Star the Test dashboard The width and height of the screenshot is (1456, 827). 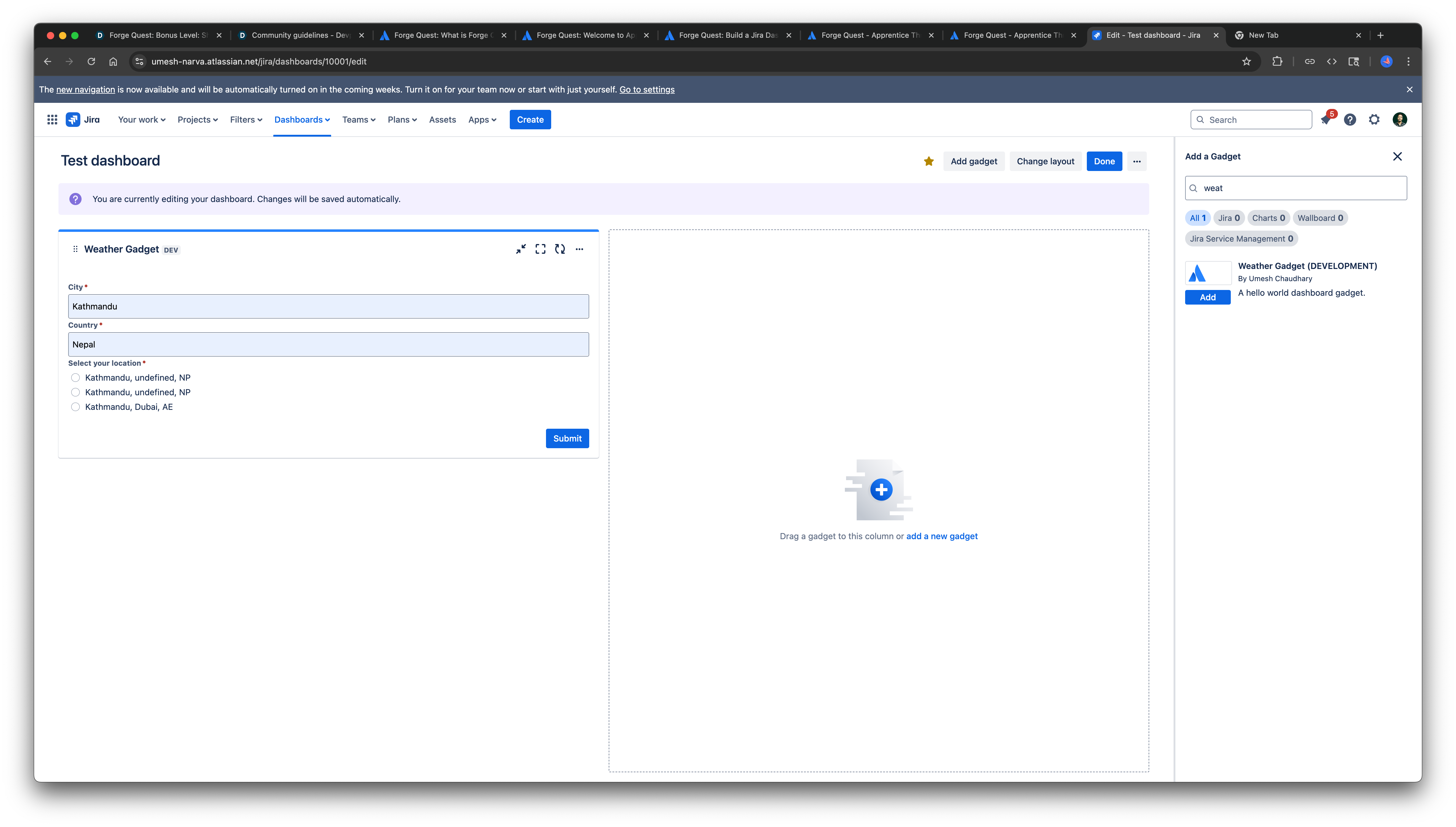(928, 161)
